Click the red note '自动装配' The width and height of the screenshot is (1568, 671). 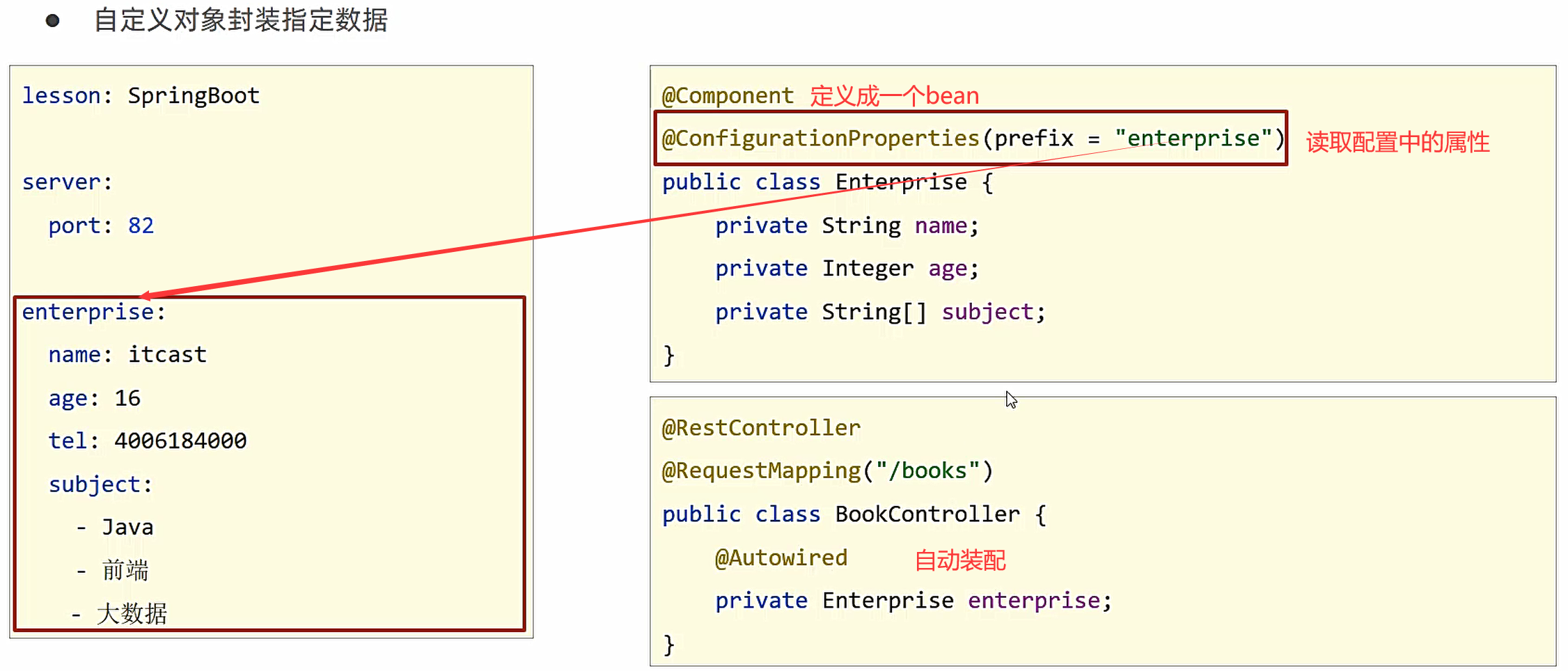coord(960,560)
